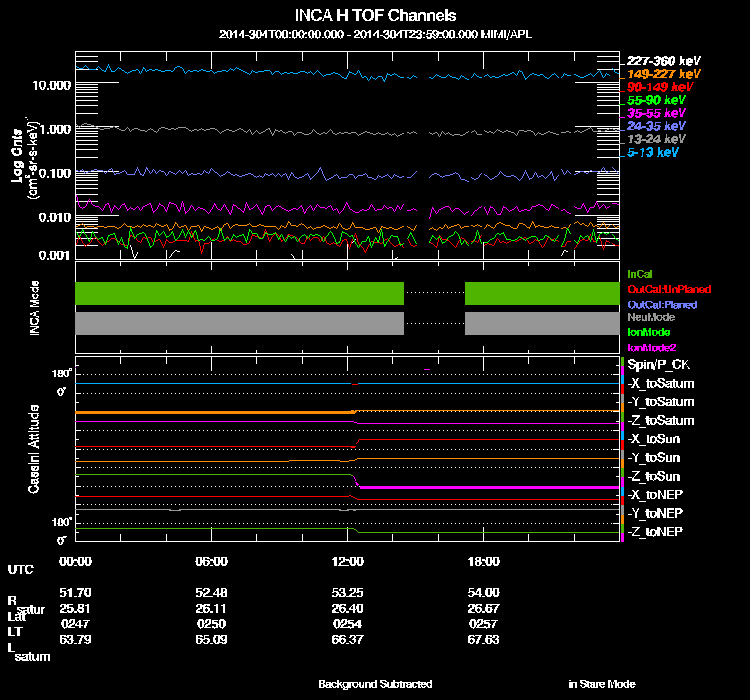
Task: Click the Background Subtracted footer text
Action: (x=375, y=684)
